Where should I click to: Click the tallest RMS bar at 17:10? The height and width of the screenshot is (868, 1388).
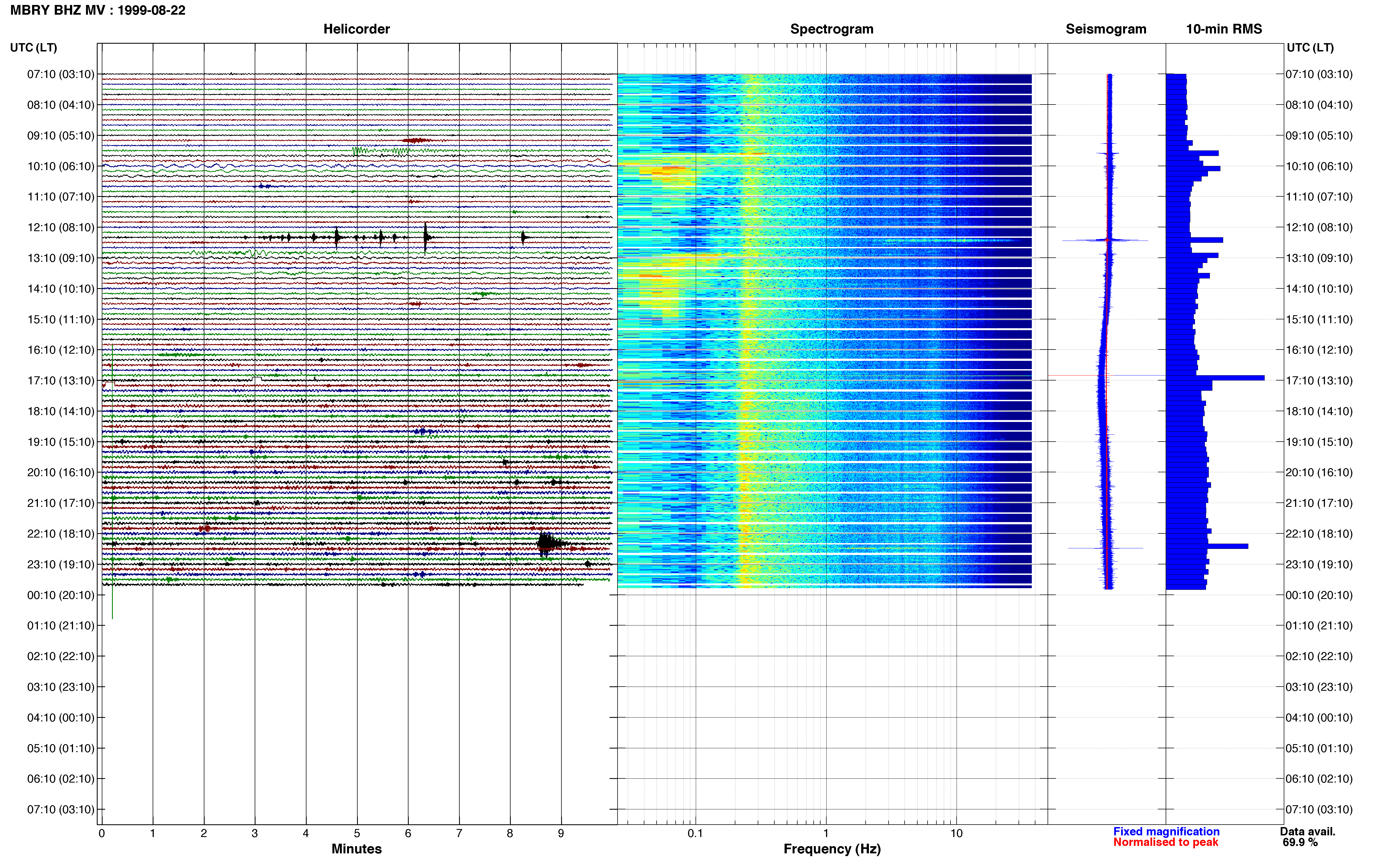1215,378
